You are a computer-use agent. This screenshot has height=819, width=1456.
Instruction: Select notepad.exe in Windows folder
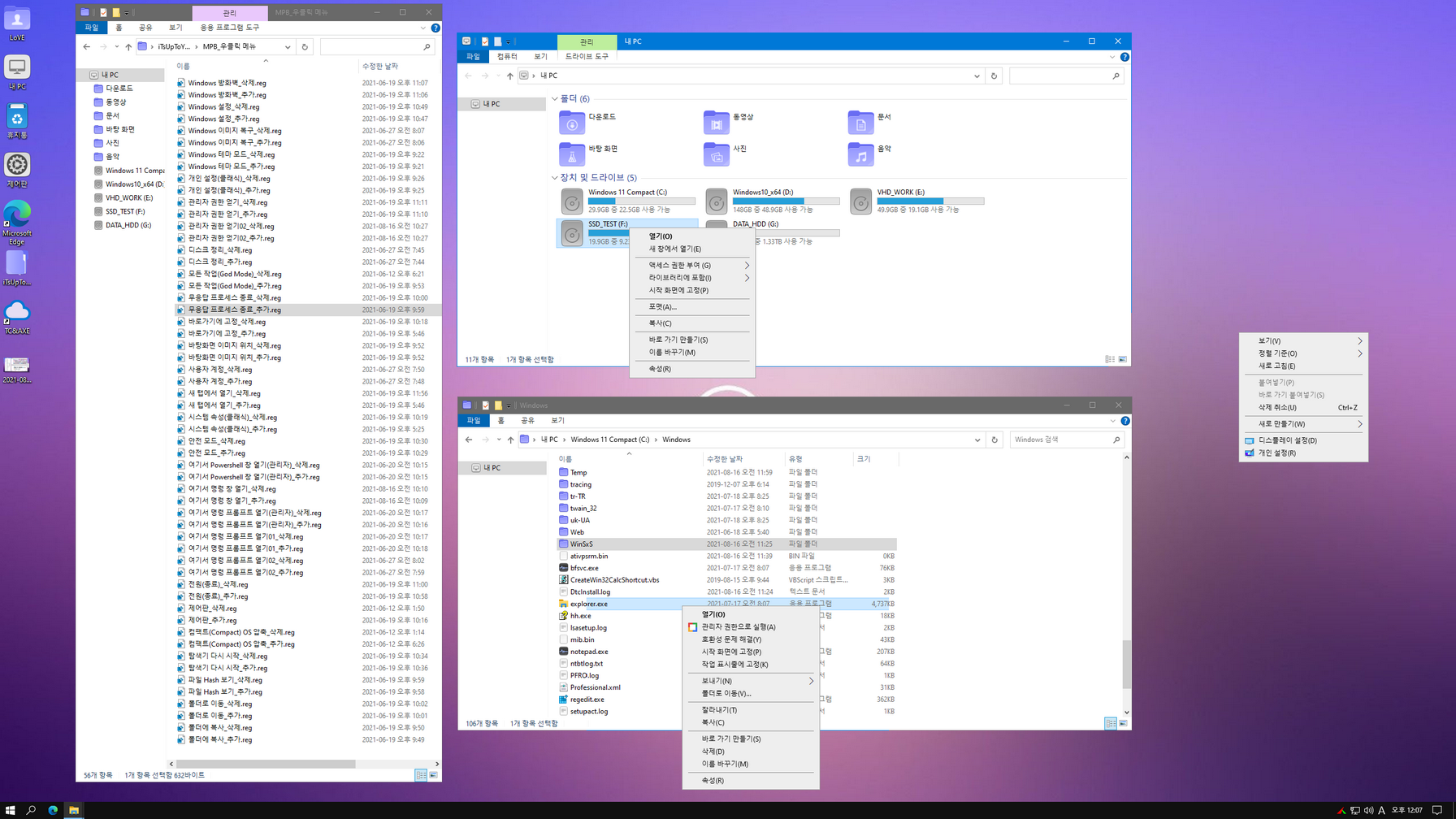point(589,652)
